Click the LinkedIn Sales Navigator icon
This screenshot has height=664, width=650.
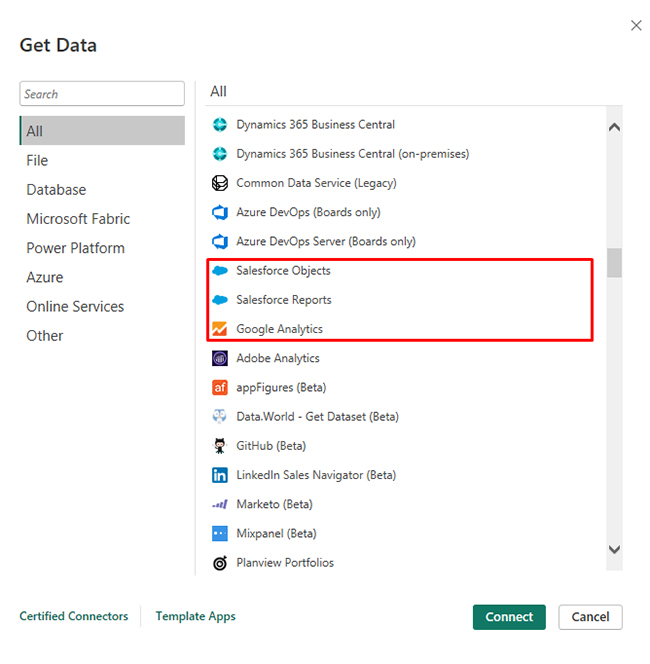pyautogui.click(x=219, y=475)
